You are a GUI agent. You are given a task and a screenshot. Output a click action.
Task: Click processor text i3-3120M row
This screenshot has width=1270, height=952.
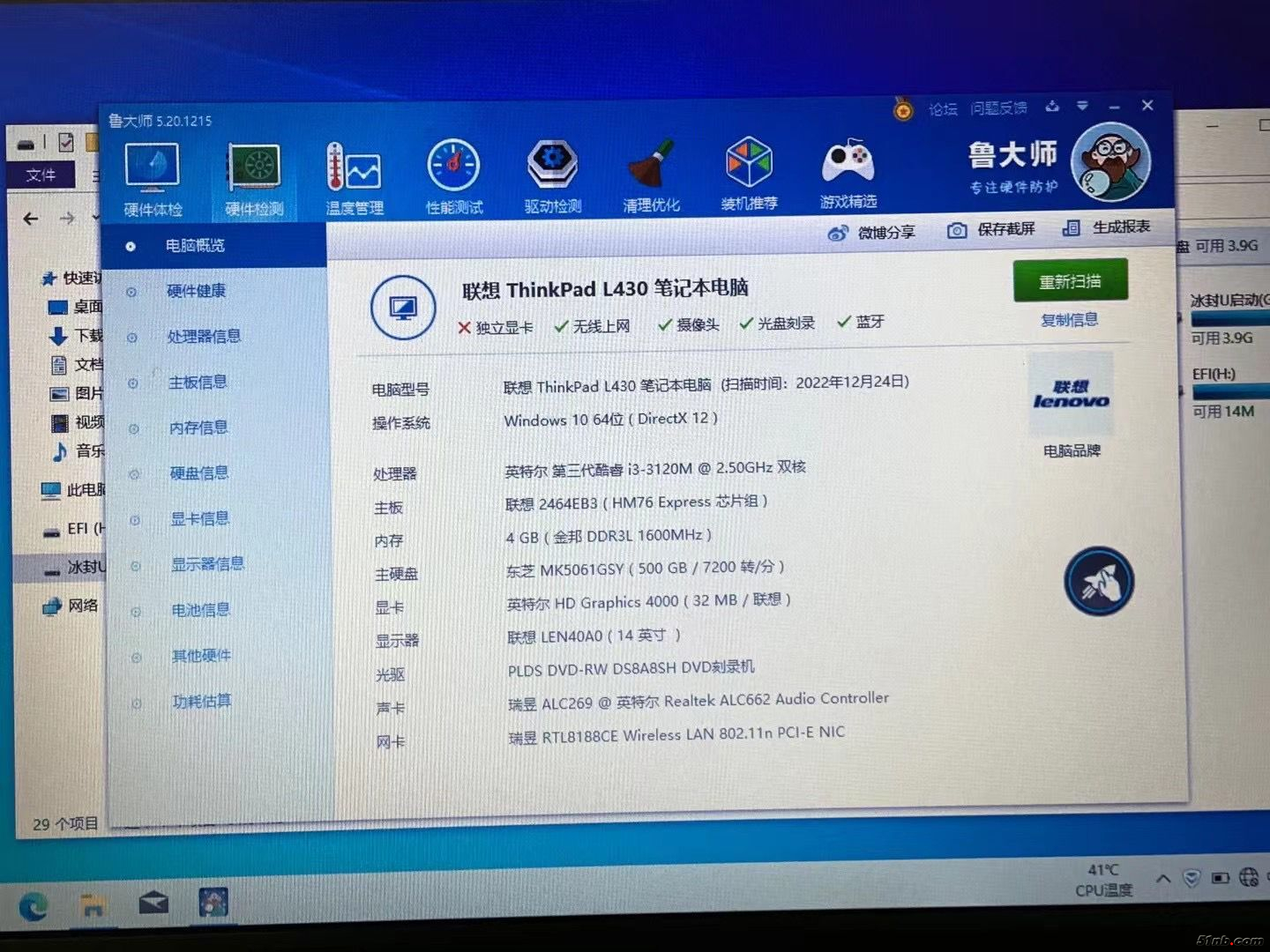pyautogui.click(x=654, y=469)
